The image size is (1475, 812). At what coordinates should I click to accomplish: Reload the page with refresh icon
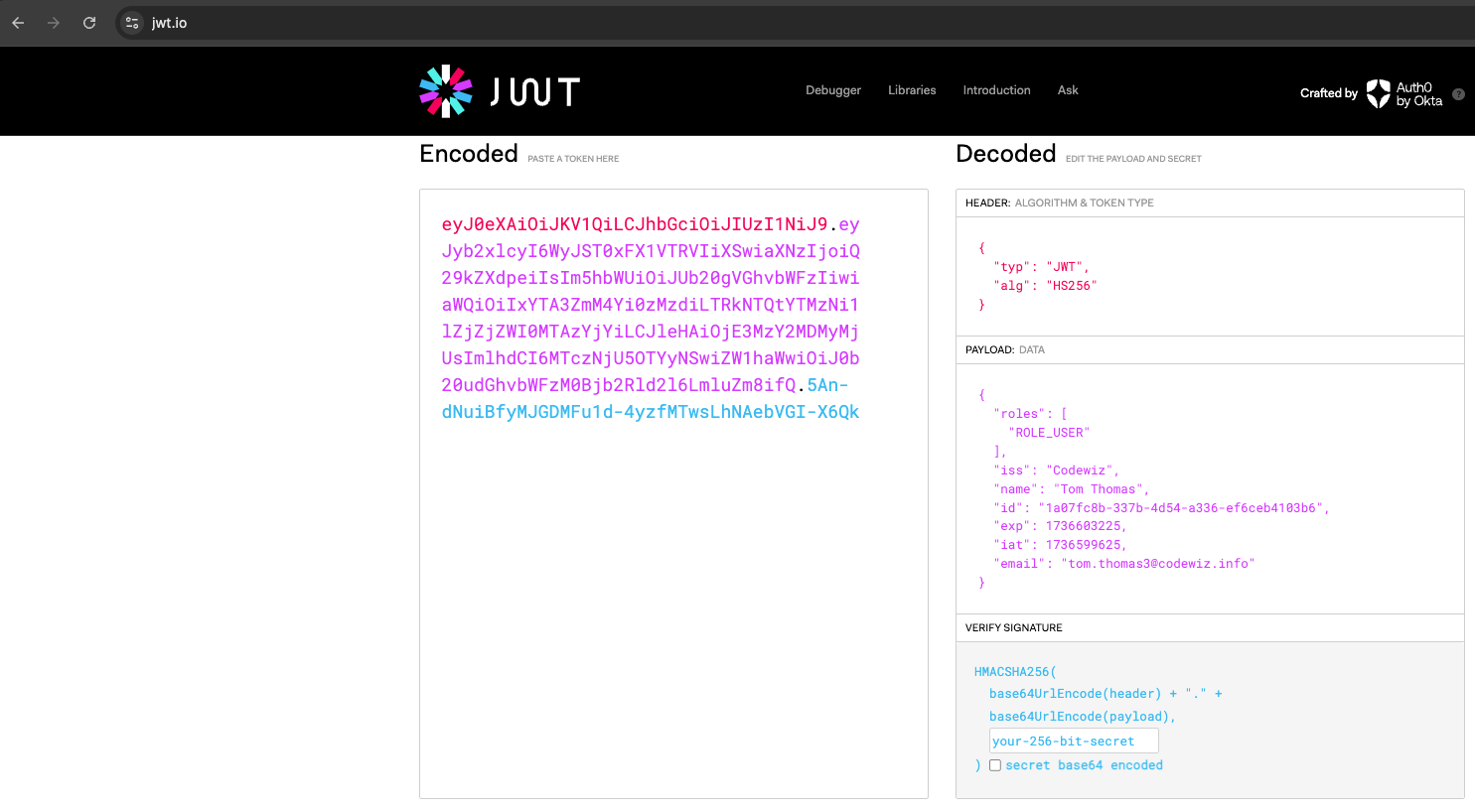click(x=89, y=23)
